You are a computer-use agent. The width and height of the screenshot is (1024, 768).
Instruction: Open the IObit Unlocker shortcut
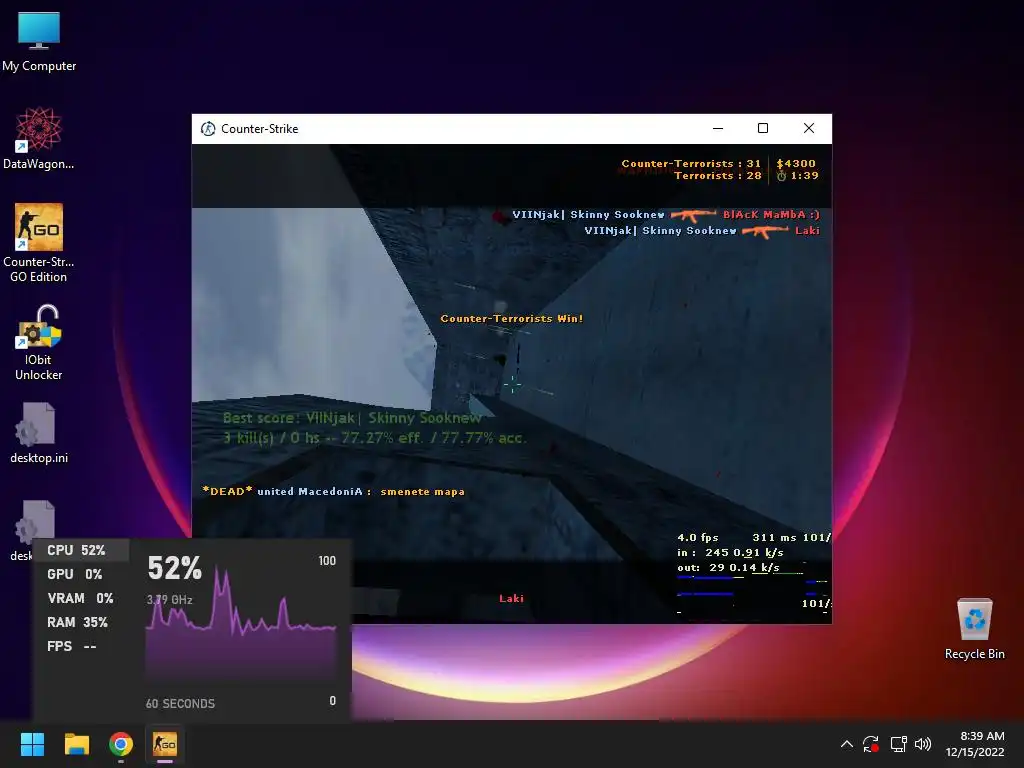coord(39,343)
